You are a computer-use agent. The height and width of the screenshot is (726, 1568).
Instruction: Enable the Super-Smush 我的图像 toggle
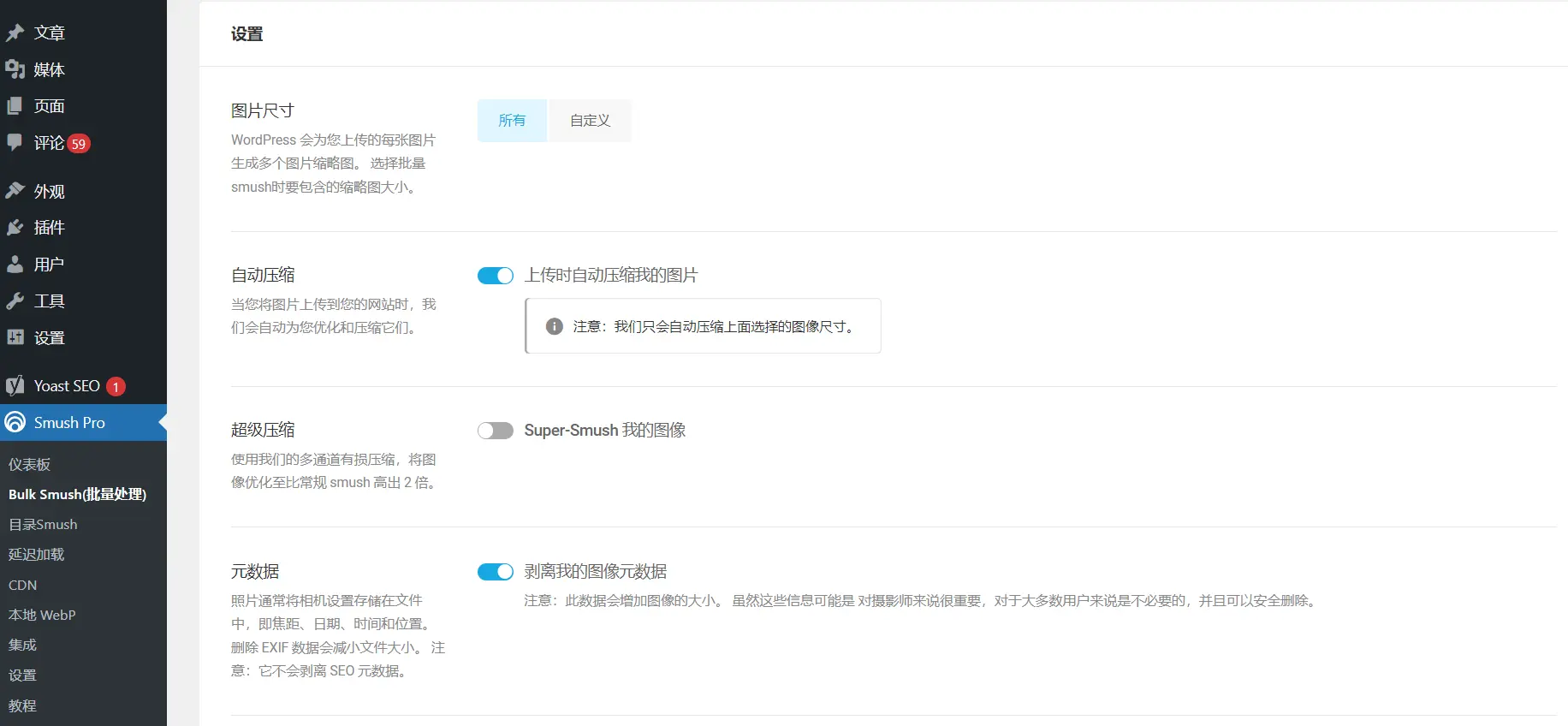coord(496,431)
